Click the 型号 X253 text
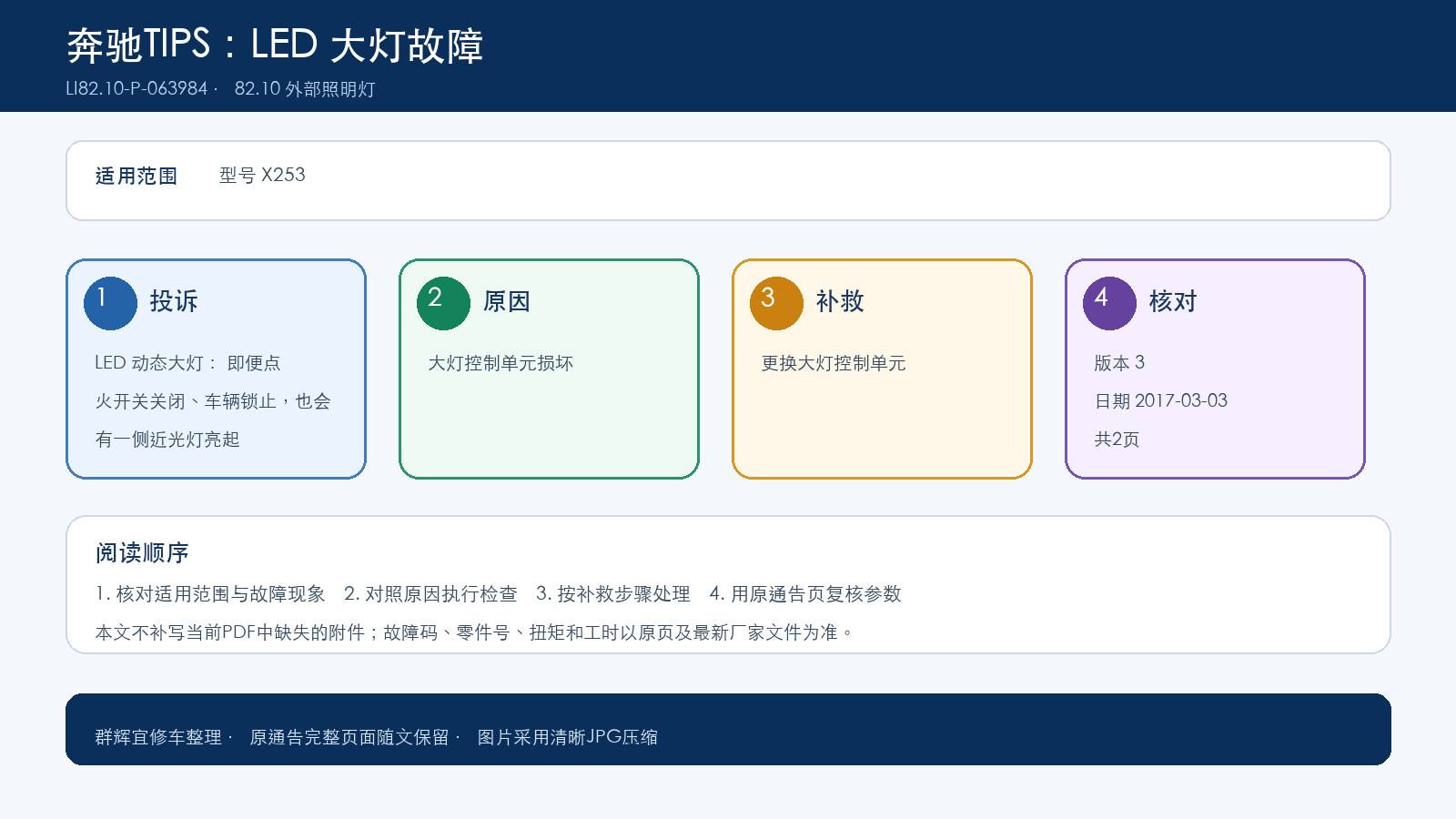 (262, 175)
